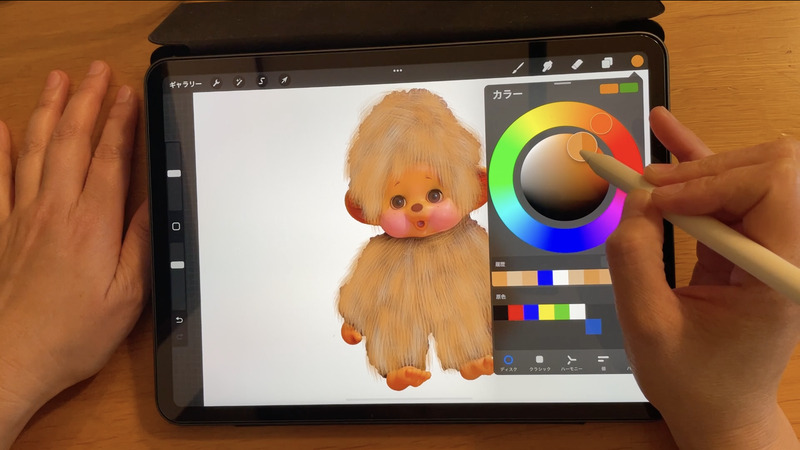Activate the Transform arrow tool
Image resolution: width=800 pixels, height=450 pixels.
tap(284, 80)
